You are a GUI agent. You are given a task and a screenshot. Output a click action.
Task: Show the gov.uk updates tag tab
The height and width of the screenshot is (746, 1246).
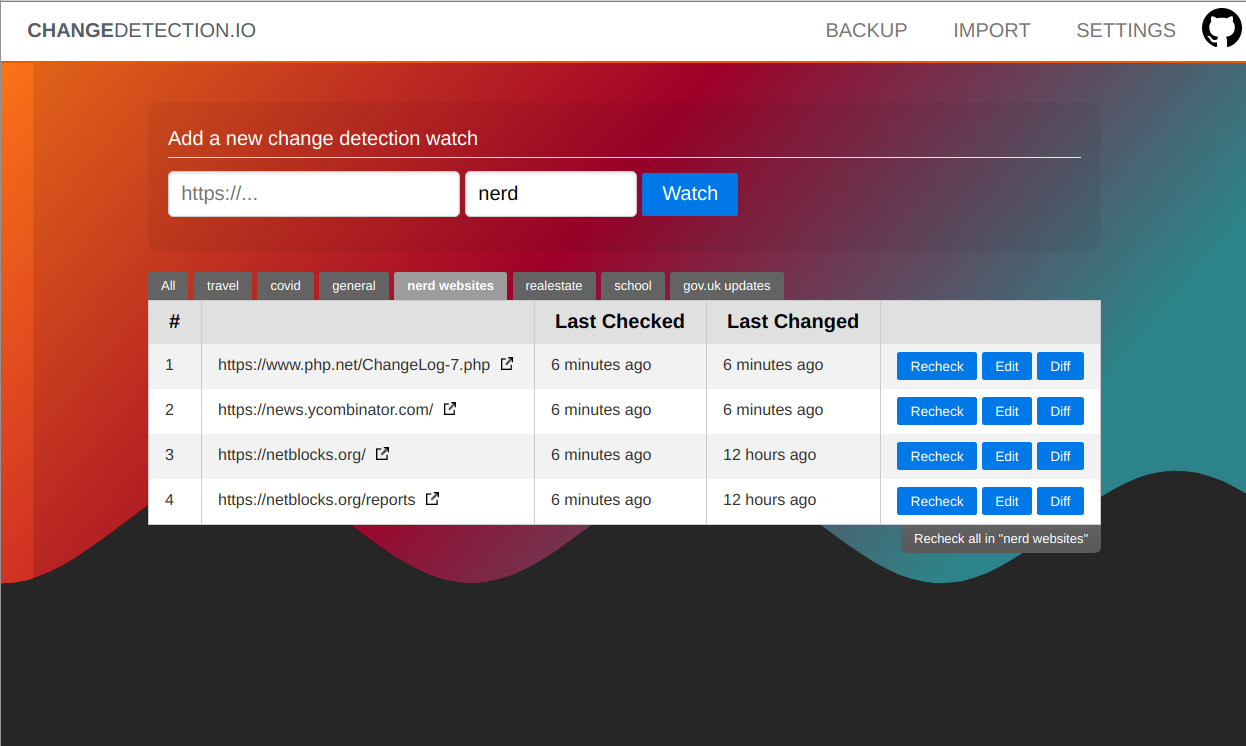pos(726,286)
